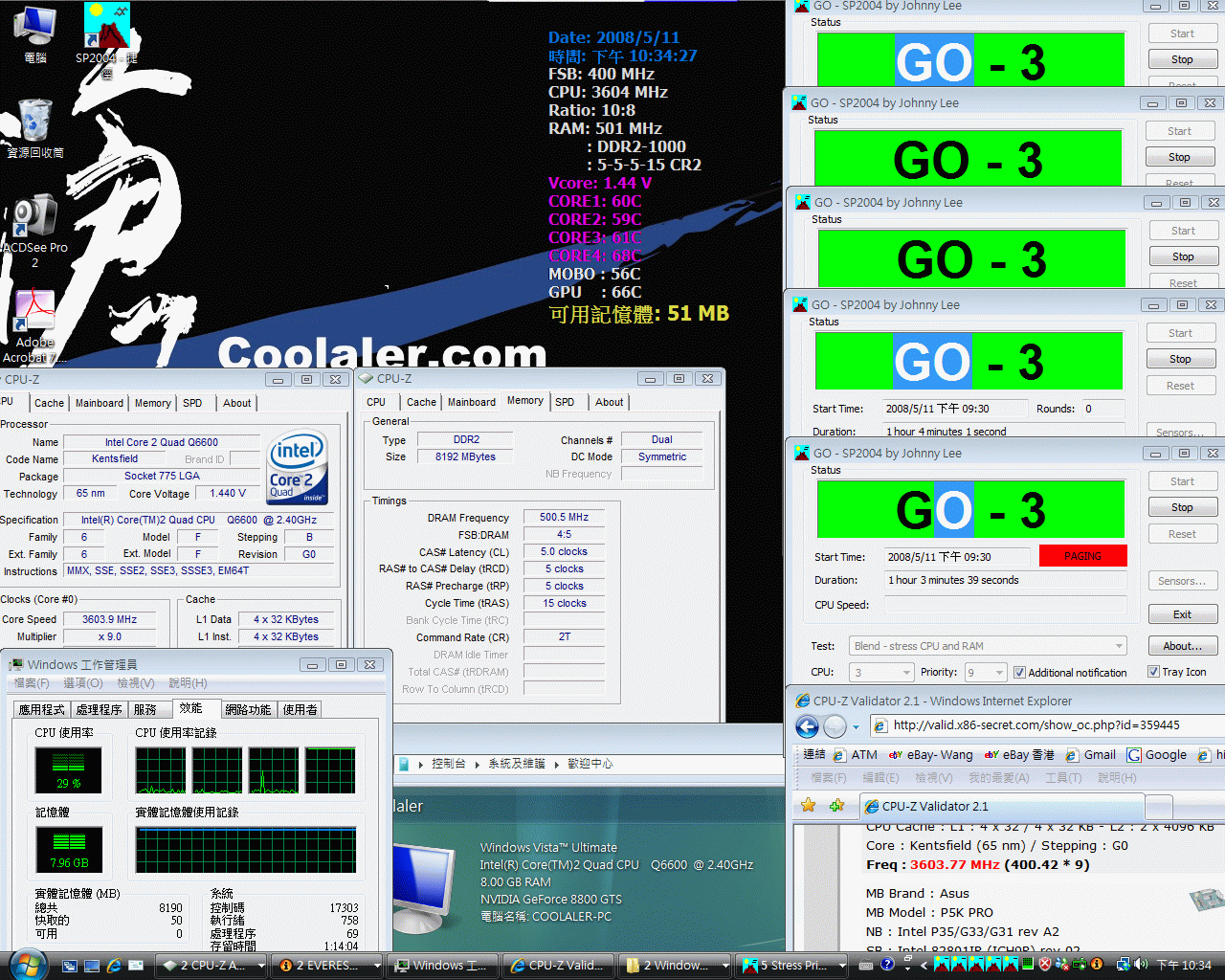
Task: Open 檢視(V) menu in Task Manager
Action: pos(135,682)
